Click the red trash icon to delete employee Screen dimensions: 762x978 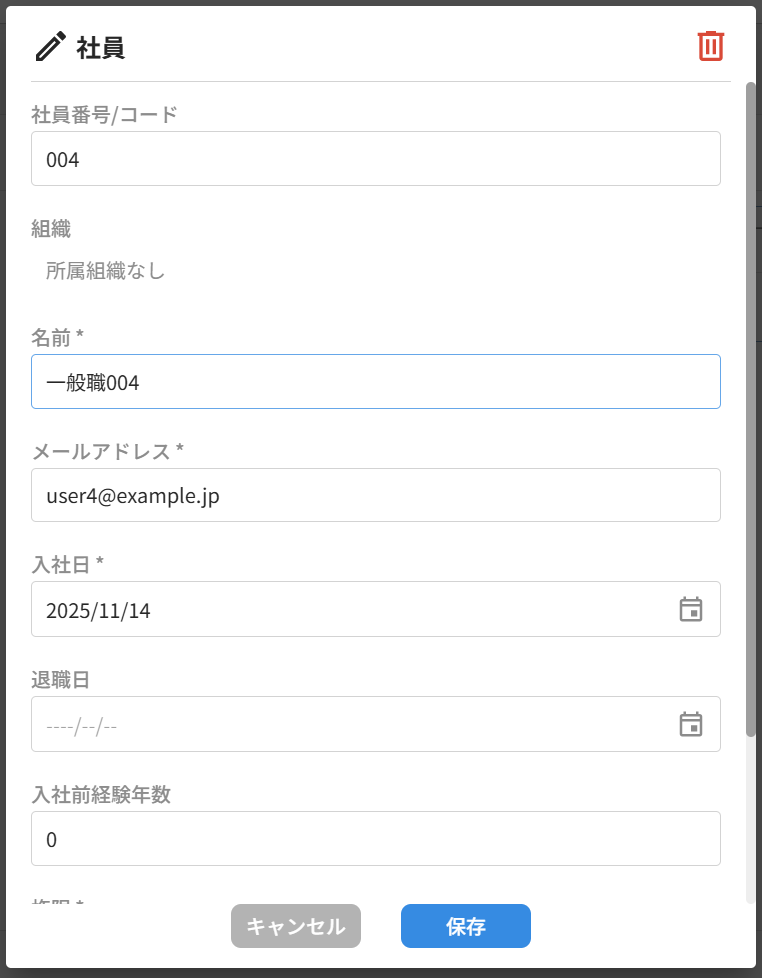pos(710,46)
